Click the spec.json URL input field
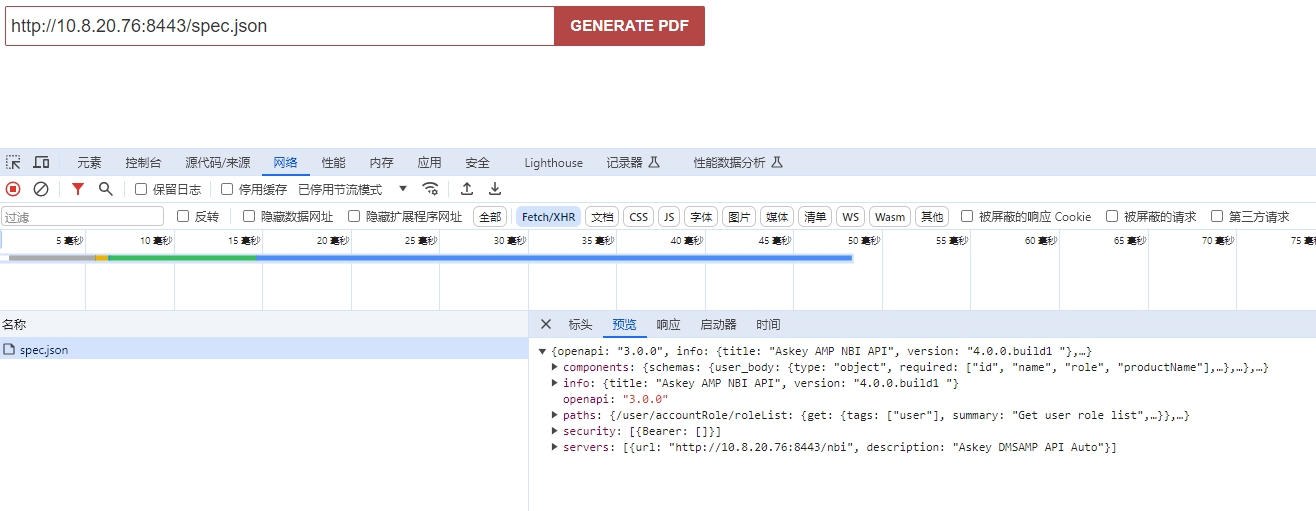This screenshot has height=511, width=1316. click(280, 26)
